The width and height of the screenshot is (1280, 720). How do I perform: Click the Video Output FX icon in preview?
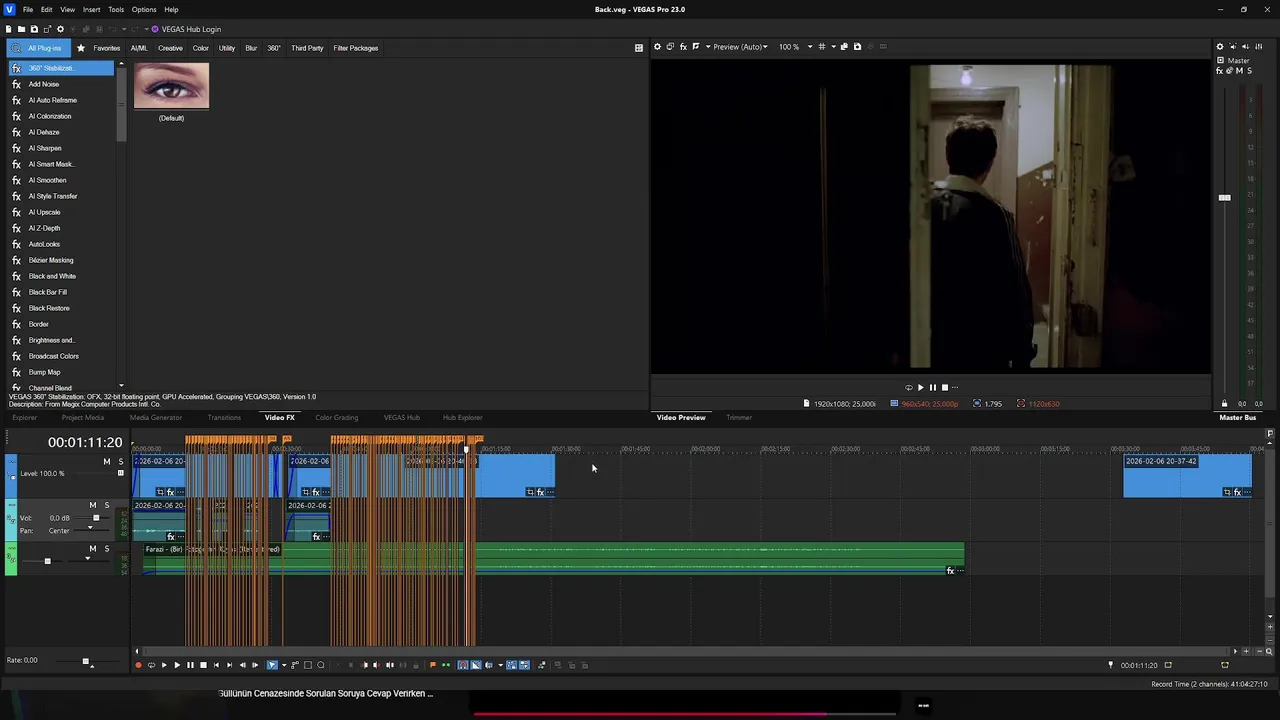(683, 47)
